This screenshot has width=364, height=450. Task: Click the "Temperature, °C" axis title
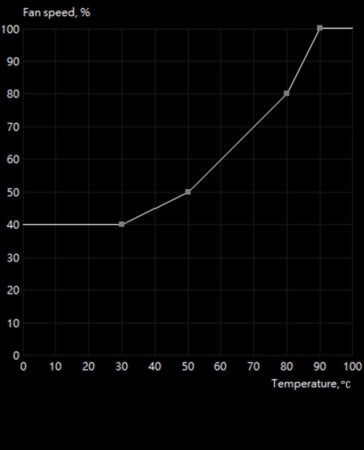click(311, 384)
